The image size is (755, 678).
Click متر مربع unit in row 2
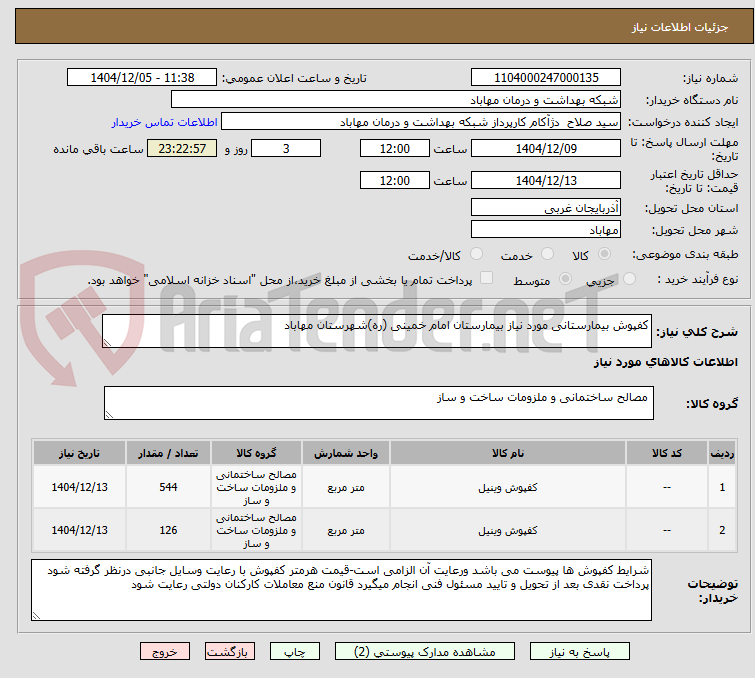(346, 531)
